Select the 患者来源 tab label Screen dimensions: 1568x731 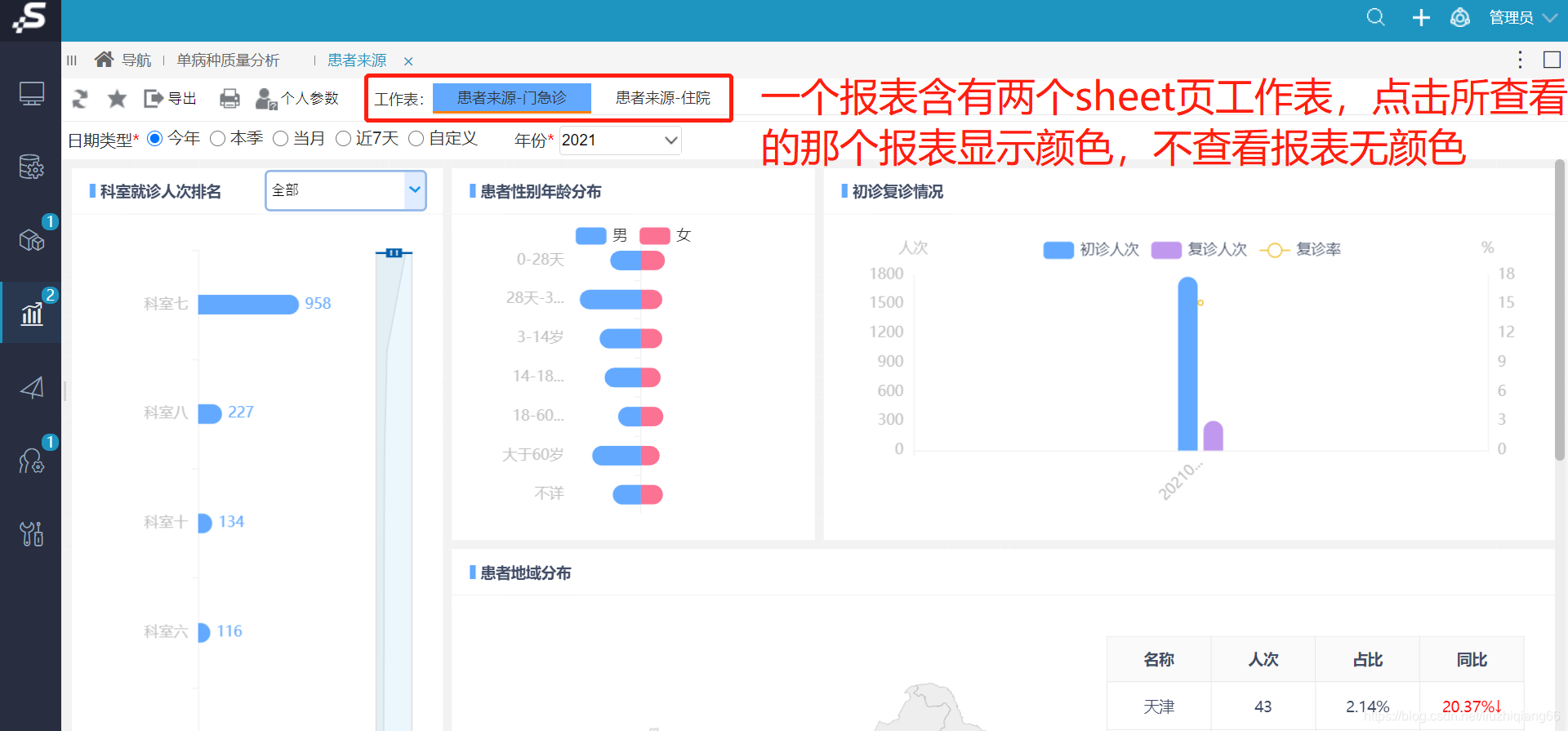pos(357,60)
